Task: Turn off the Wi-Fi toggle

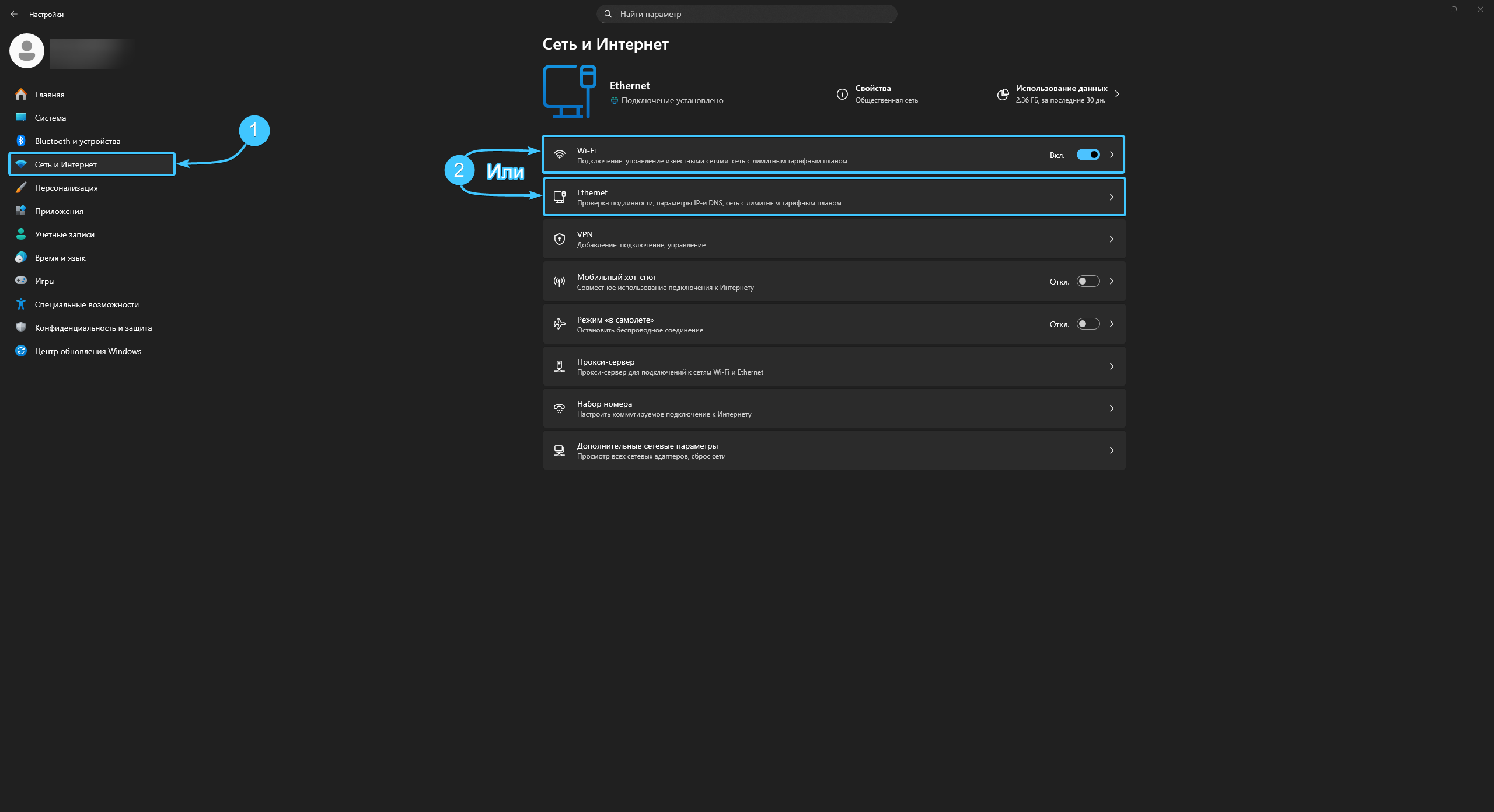Action: click(1088, 155)
